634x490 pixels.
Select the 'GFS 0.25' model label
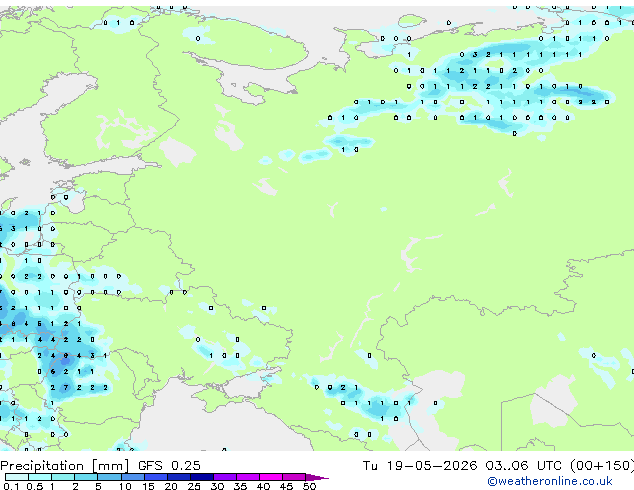(x=169, y=465)
